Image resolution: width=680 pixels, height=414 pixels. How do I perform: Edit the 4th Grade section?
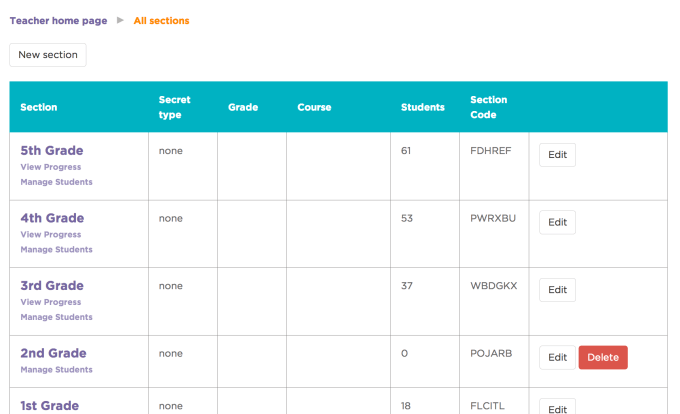557,222
